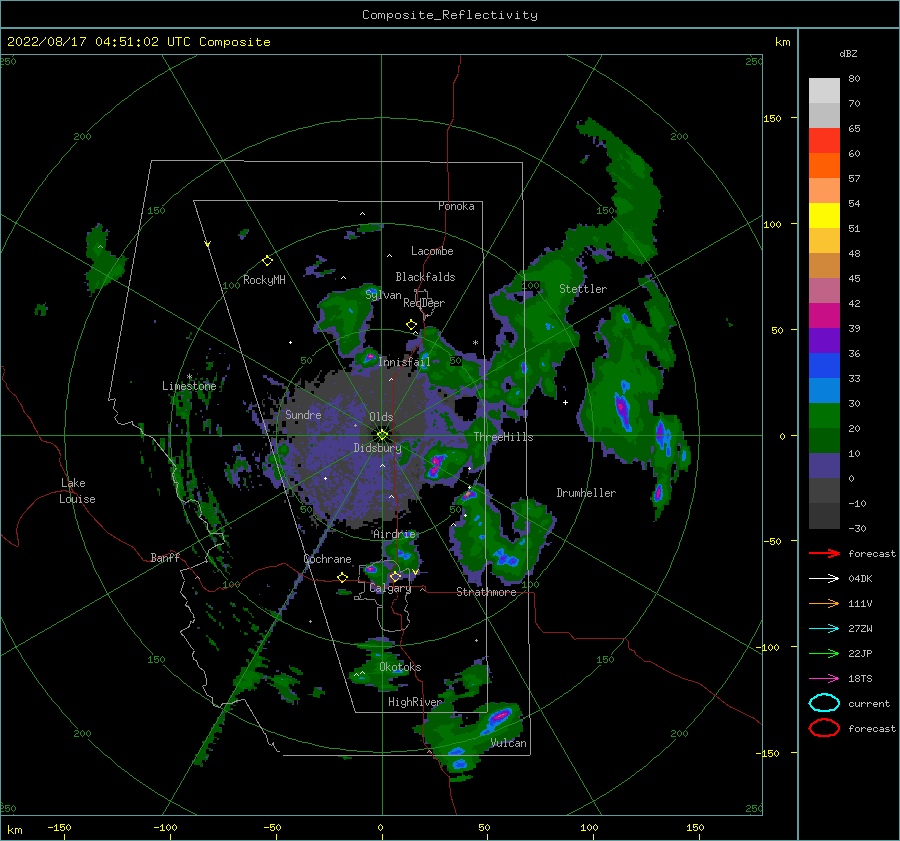Image resolution: width=900 pixels, height=841 pixels.
Task: Click the 150 value on right axis
Action: pos(772,119)
